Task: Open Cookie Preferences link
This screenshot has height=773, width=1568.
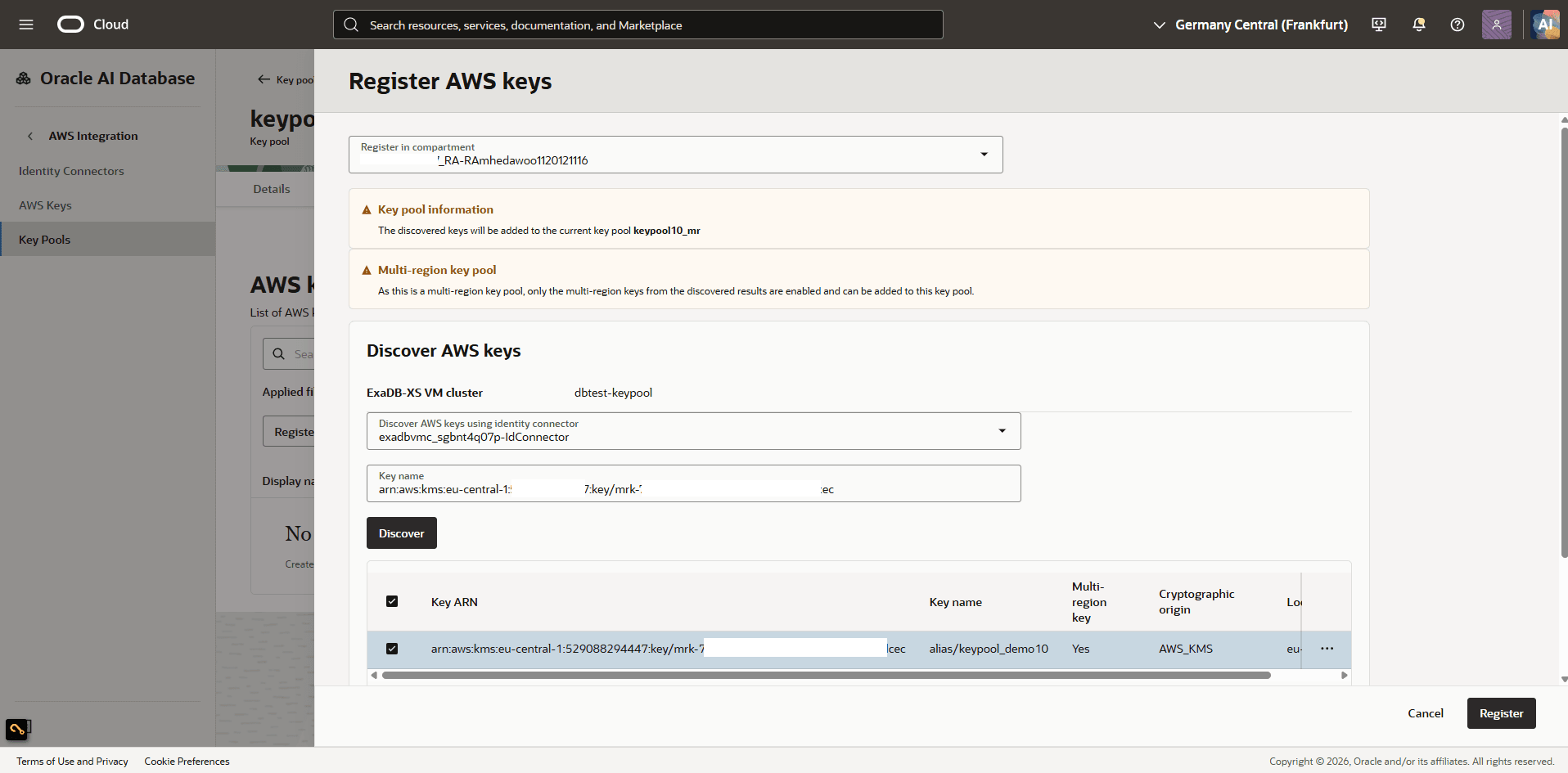Action: tap(187, 762)
